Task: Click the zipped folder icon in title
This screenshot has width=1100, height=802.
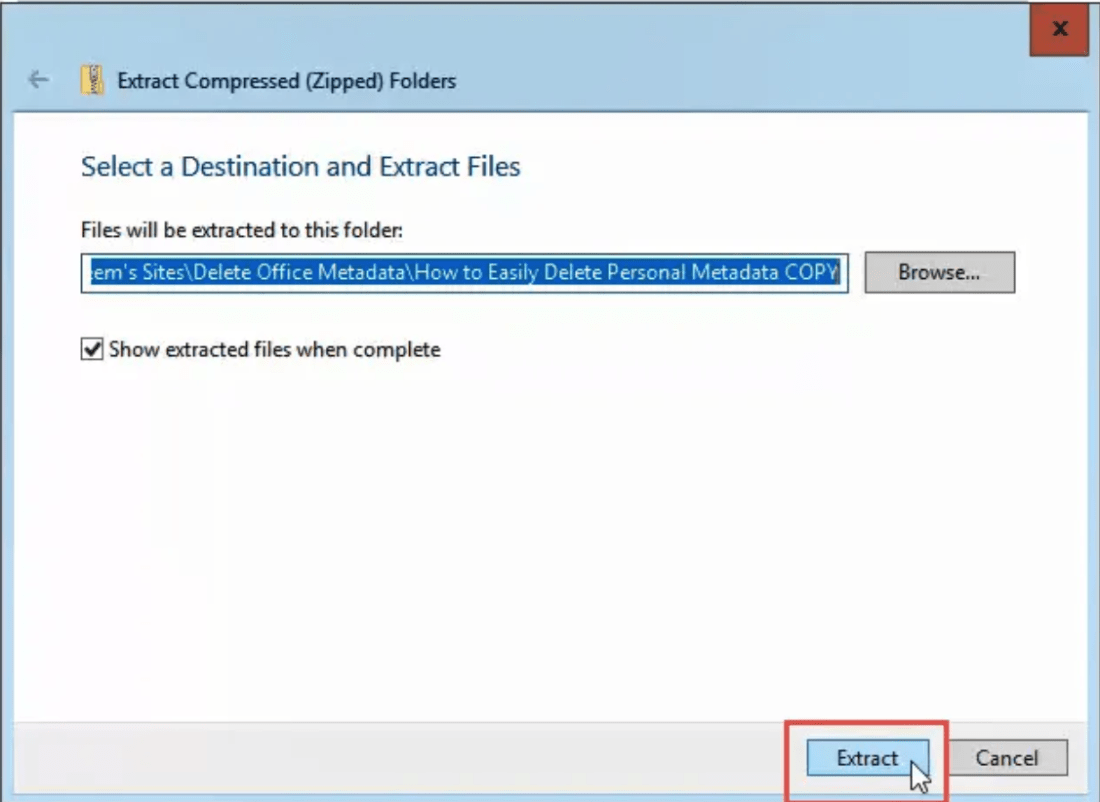Action: 92,80
